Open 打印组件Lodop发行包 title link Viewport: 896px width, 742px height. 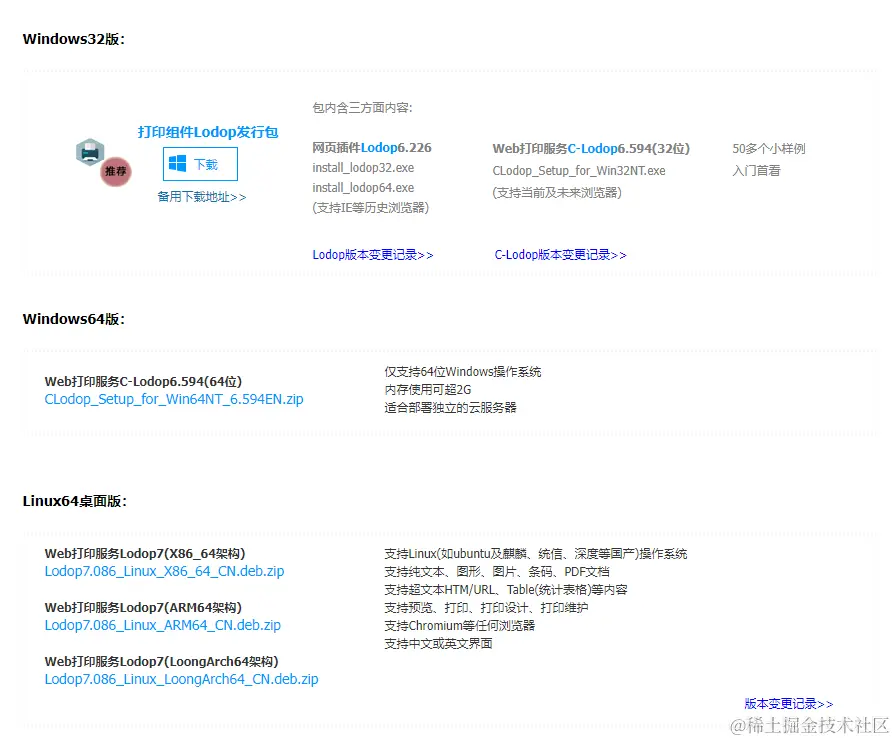point(207,132)
